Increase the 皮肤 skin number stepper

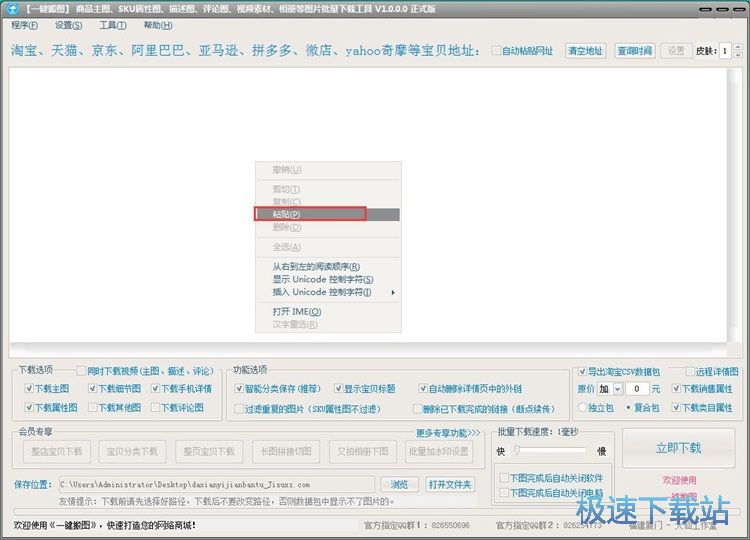point(737,47)
